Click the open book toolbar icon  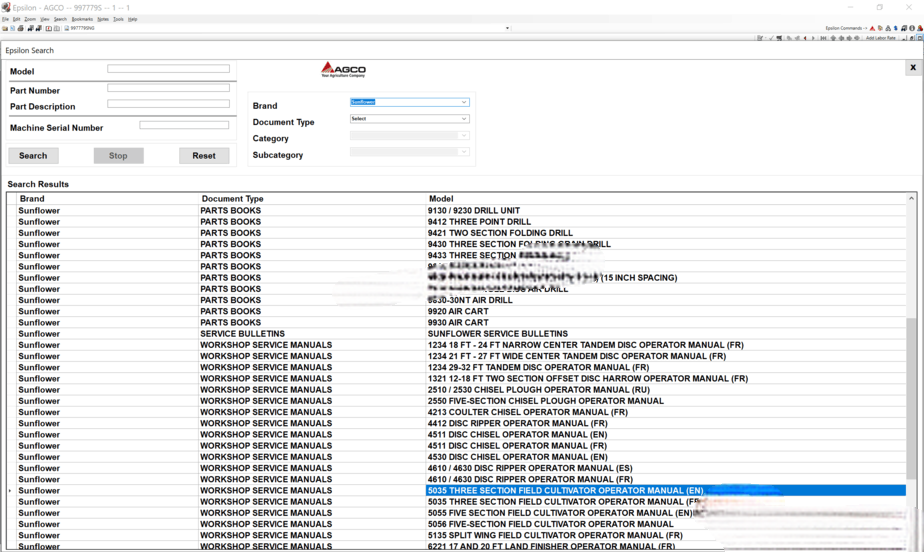pyautogui.click(x=57, y=28)
